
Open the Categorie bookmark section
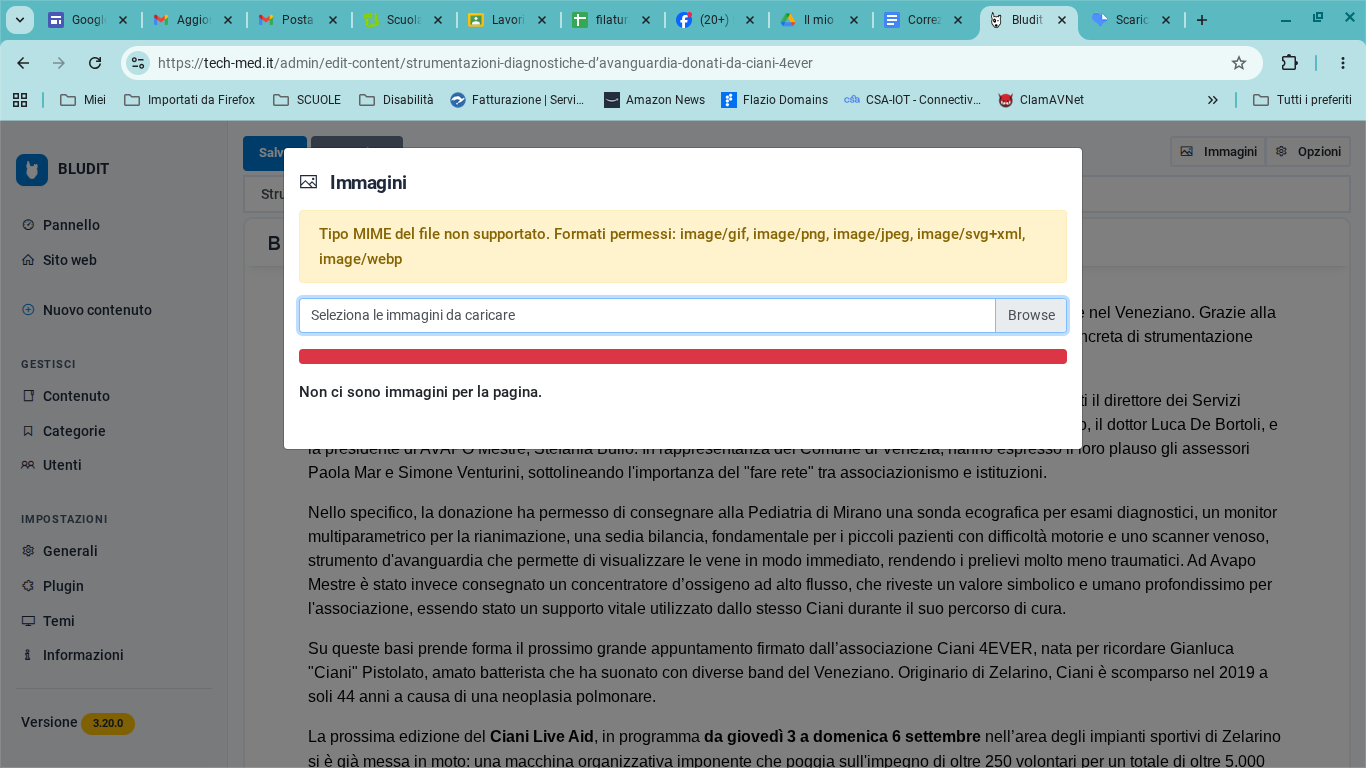click(x=73, y=431)
